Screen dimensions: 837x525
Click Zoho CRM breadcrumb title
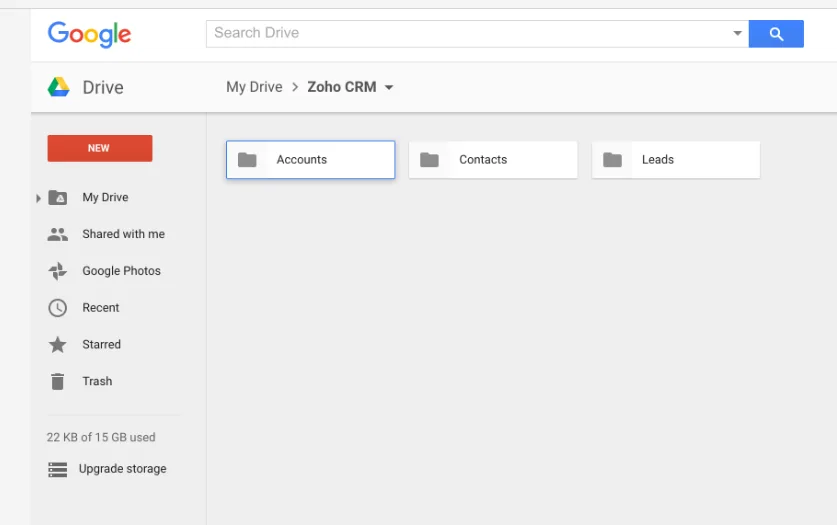coord(342,87)
